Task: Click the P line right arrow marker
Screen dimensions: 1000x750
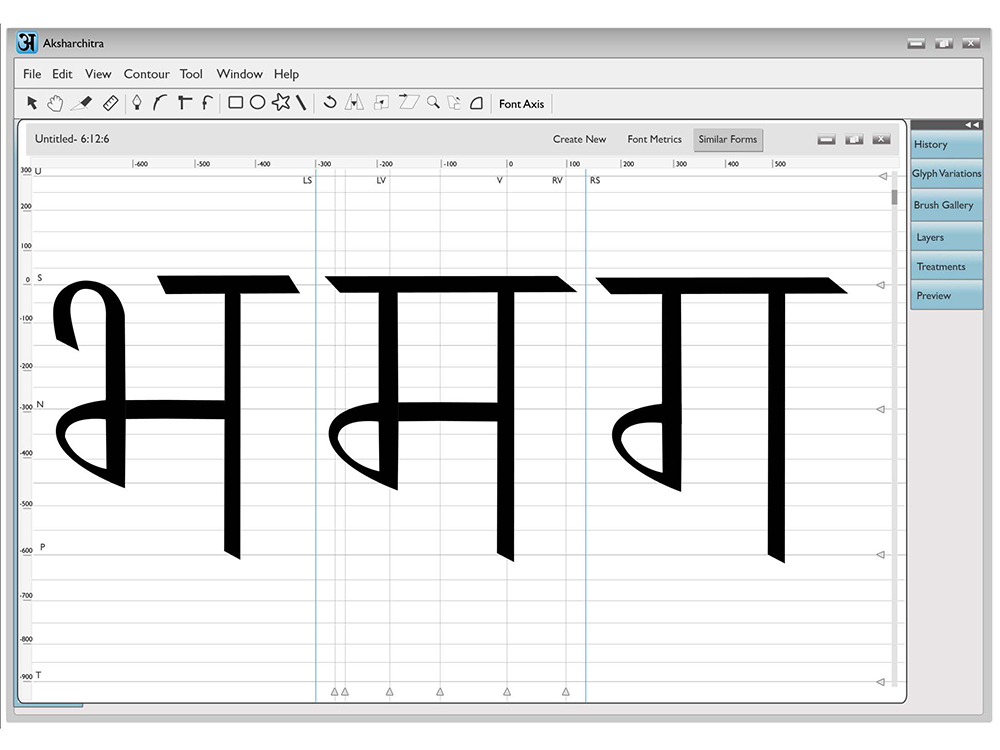Action: (880, 555)
